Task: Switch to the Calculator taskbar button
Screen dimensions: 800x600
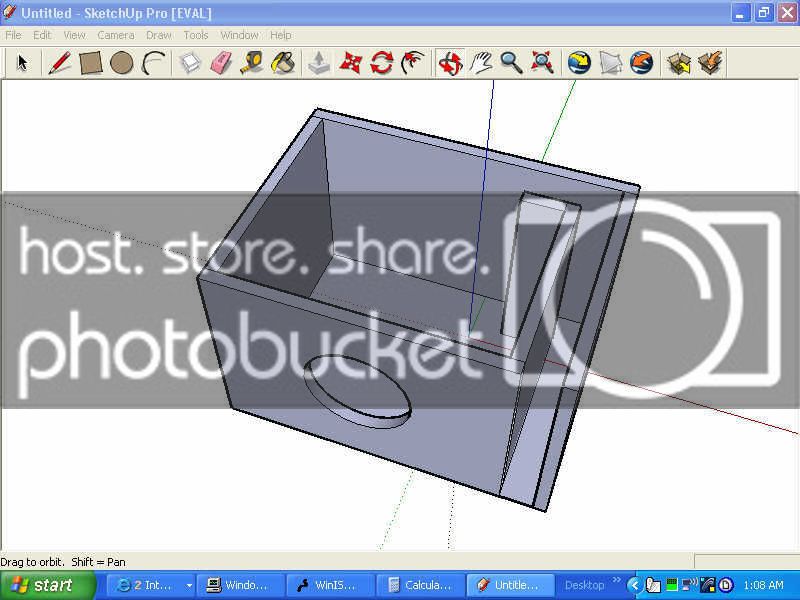Action: point(421,585)
